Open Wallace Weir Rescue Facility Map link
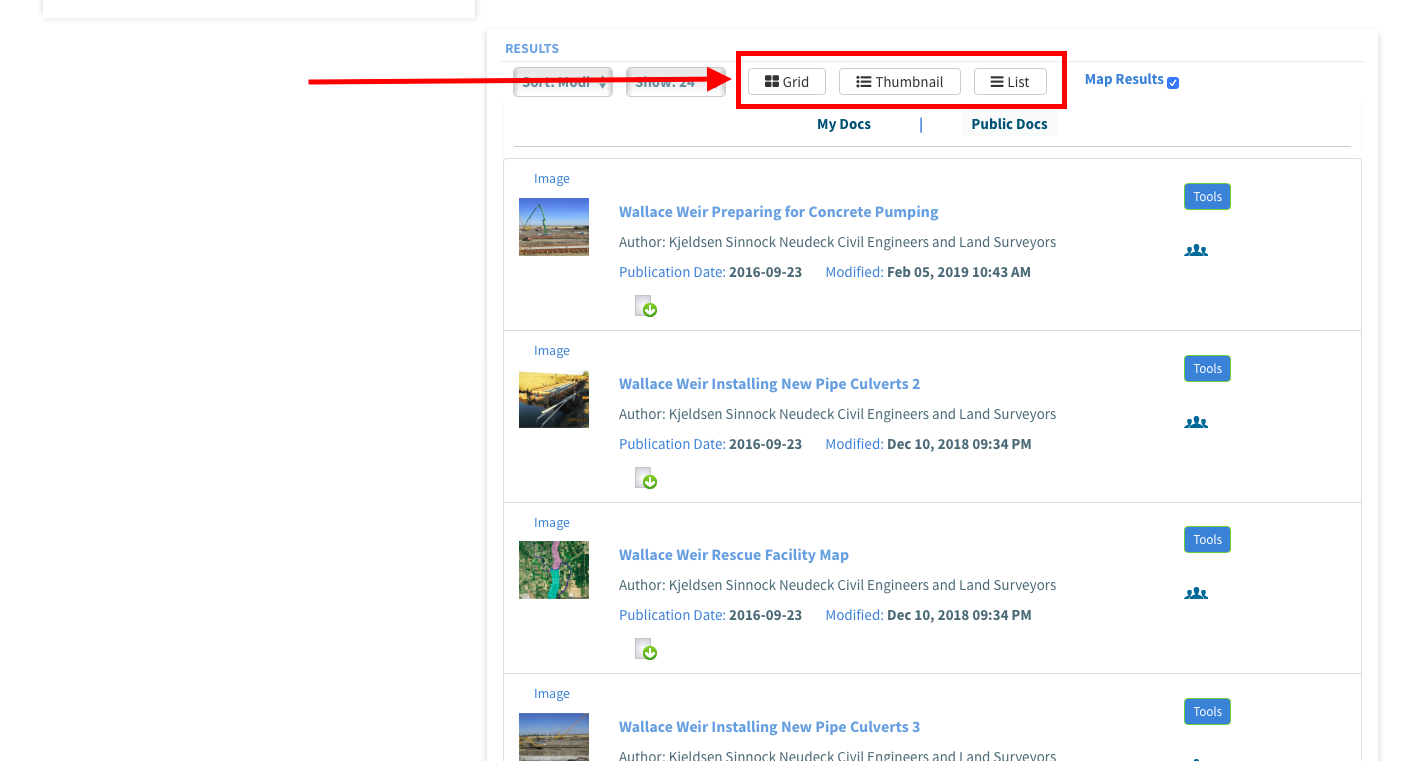This screenshot has height=761, width=1406. (x=733, y=555)
